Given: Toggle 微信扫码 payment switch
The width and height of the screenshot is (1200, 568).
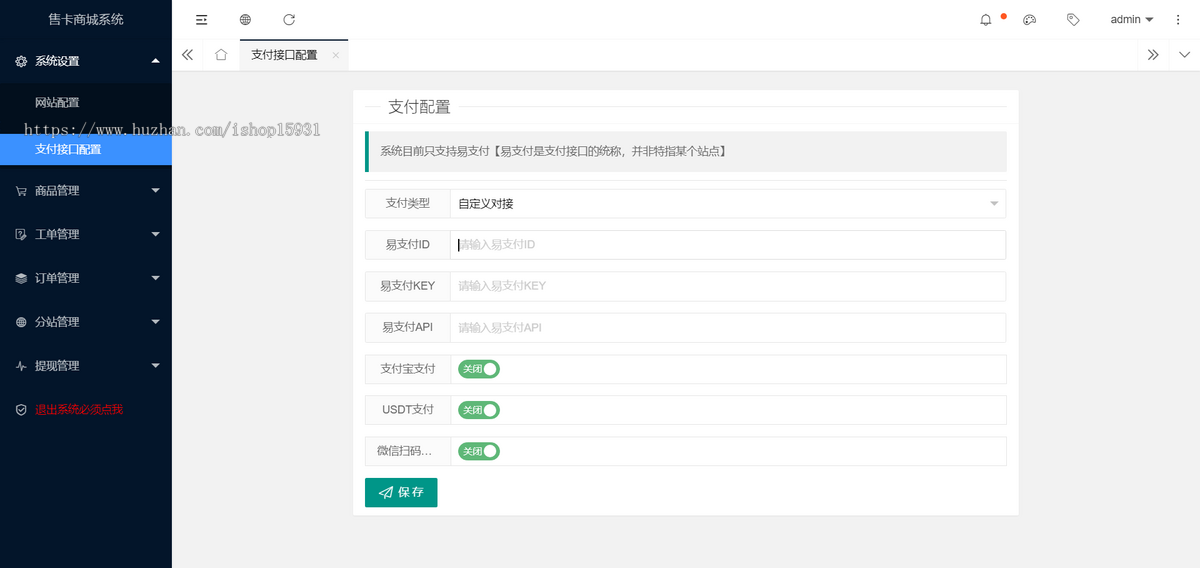Looking at the screenshot, I should [x=479, y=451].
